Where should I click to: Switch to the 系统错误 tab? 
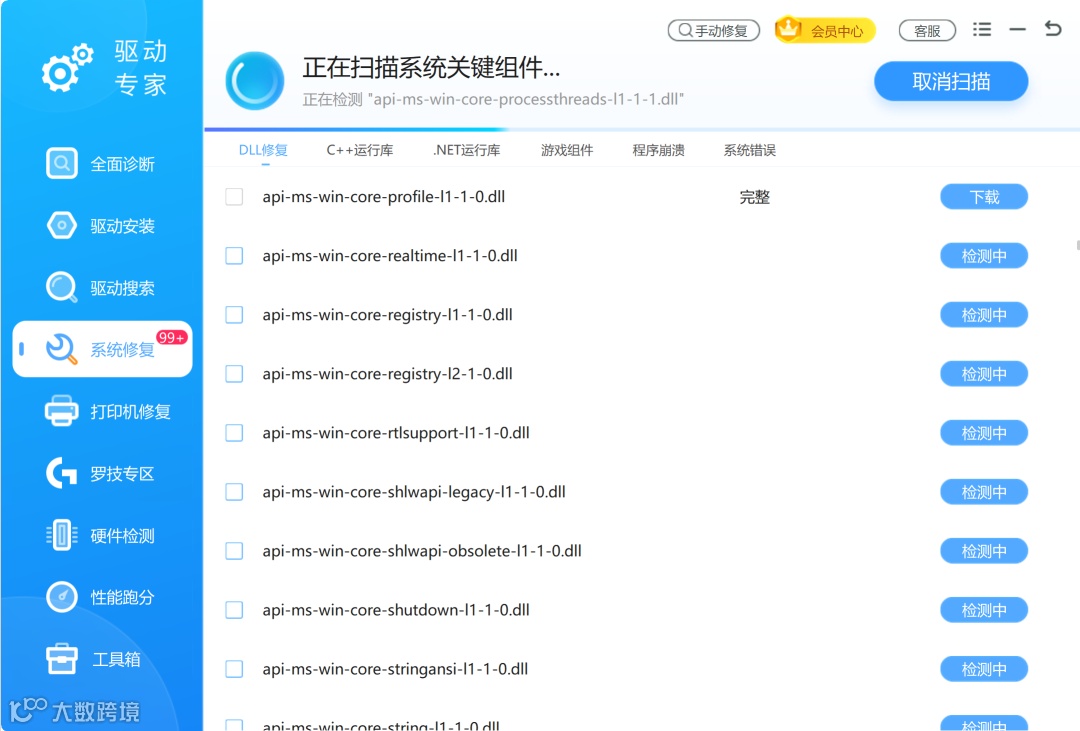click(x=749, y=150)
